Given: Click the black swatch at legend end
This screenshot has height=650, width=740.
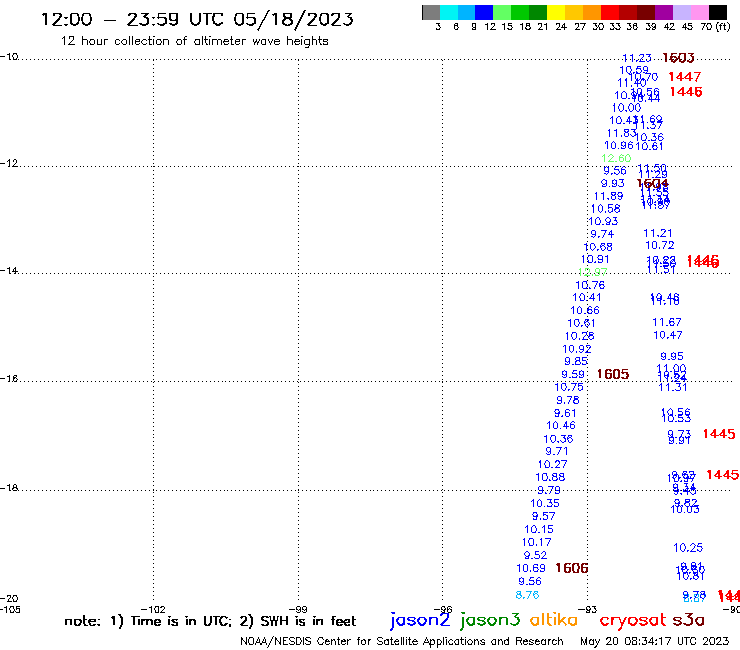Looking at the screenshot, I should [718, 12].
